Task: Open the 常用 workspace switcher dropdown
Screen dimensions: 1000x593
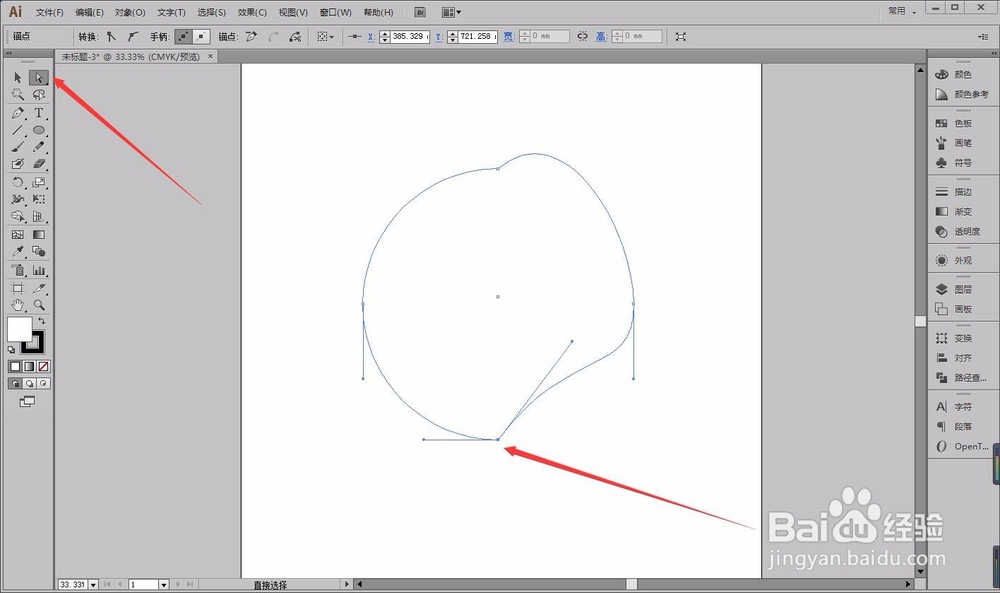Action: click(x=902, y=11)
